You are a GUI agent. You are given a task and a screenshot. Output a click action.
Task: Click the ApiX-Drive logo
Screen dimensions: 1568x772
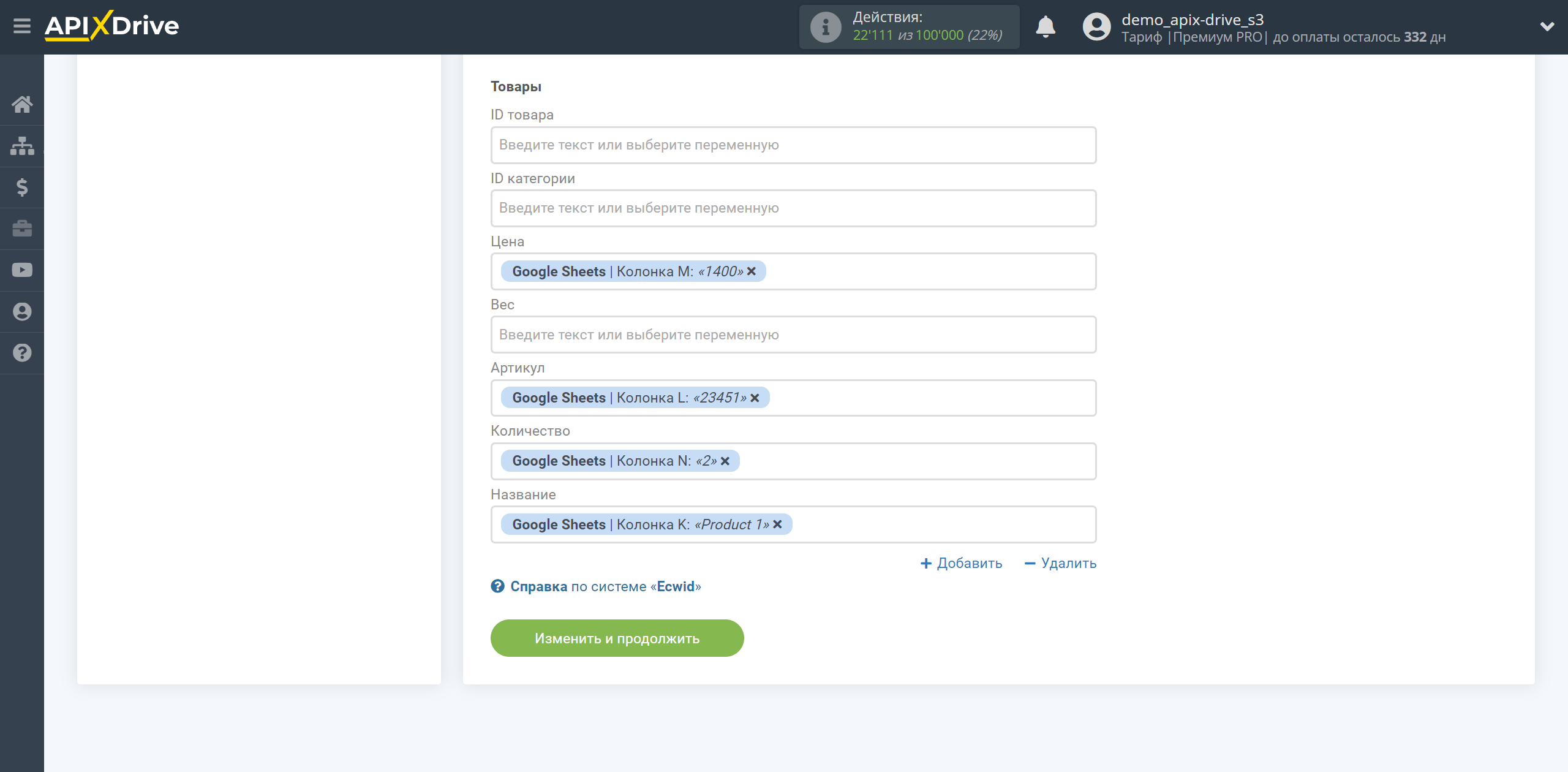[x=111, y=26]
